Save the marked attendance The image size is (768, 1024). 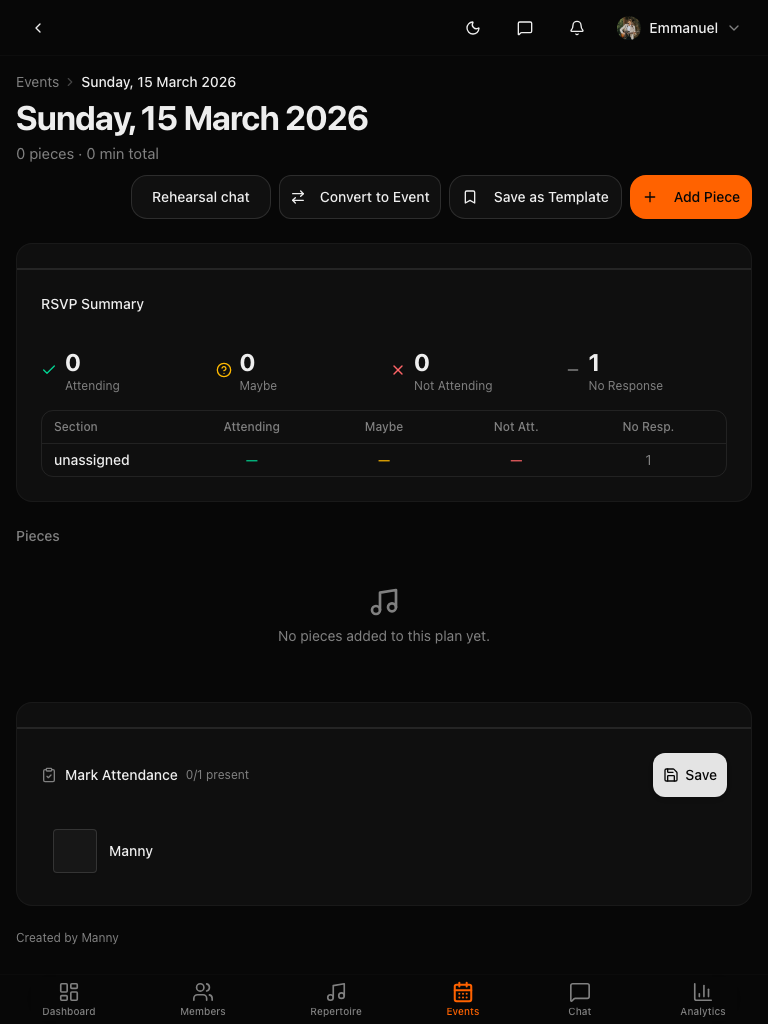coord(690,775)
